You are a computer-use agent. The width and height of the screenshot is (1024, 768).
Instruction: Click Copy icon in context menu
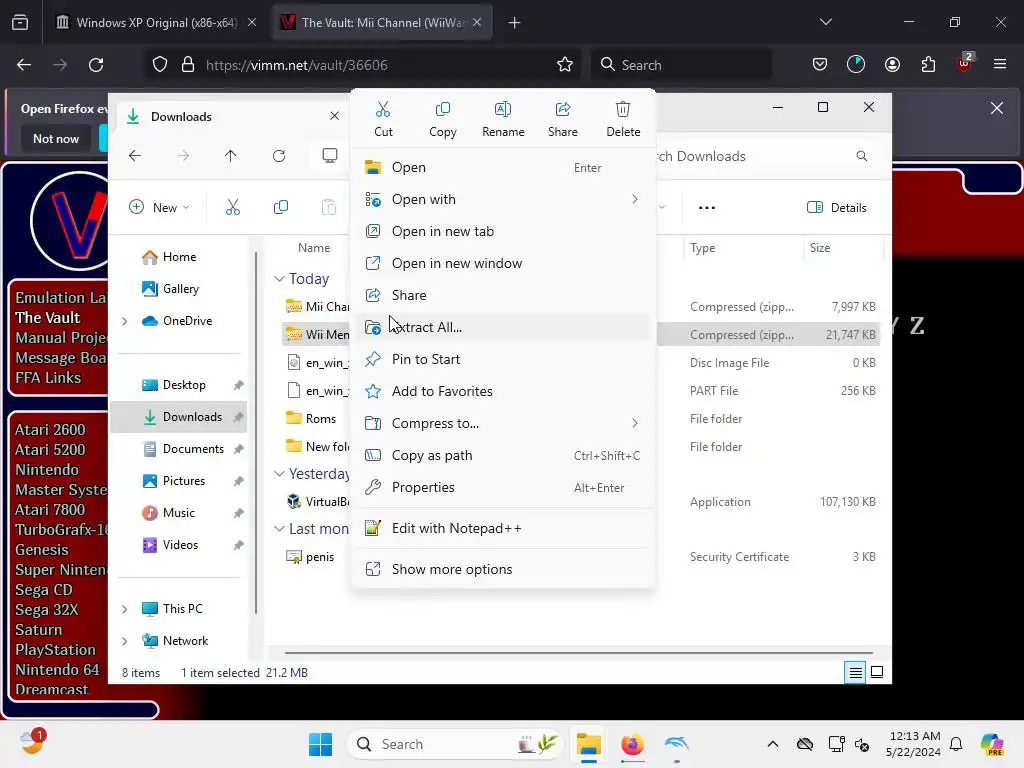[443, 119]
